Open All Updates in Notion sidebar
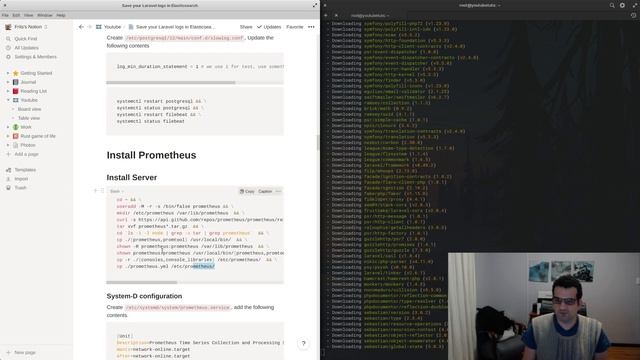 (27, 48)
